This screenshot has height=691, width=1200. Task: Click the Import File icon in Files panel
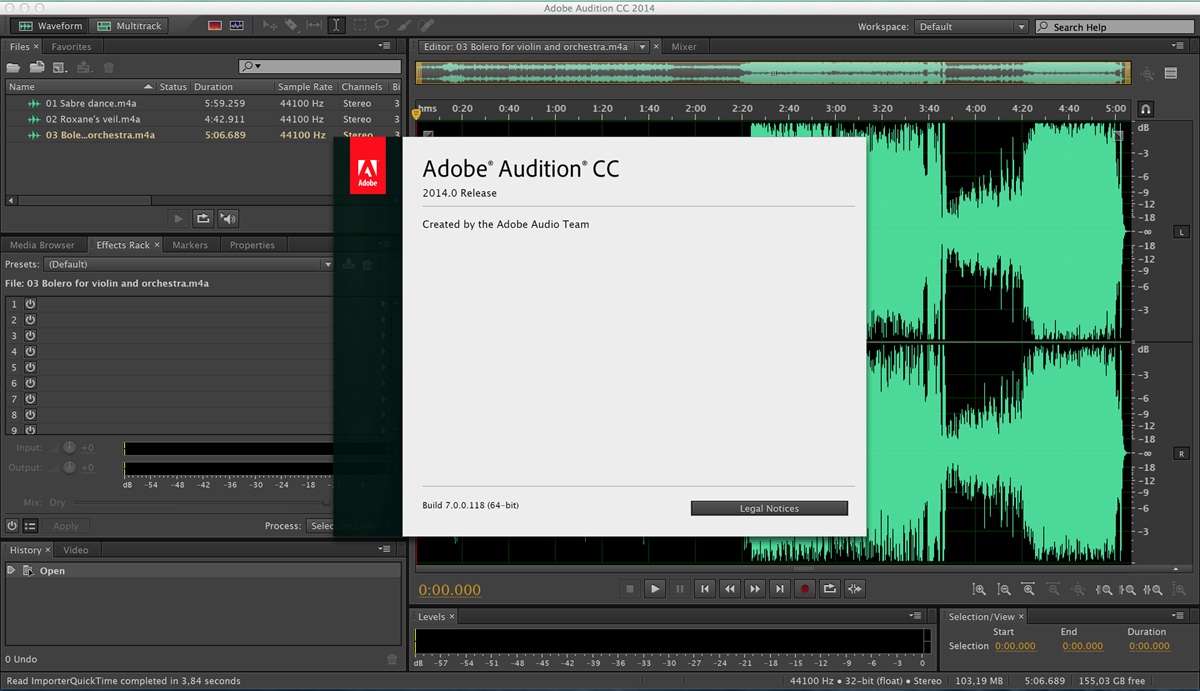coord(37,67)
